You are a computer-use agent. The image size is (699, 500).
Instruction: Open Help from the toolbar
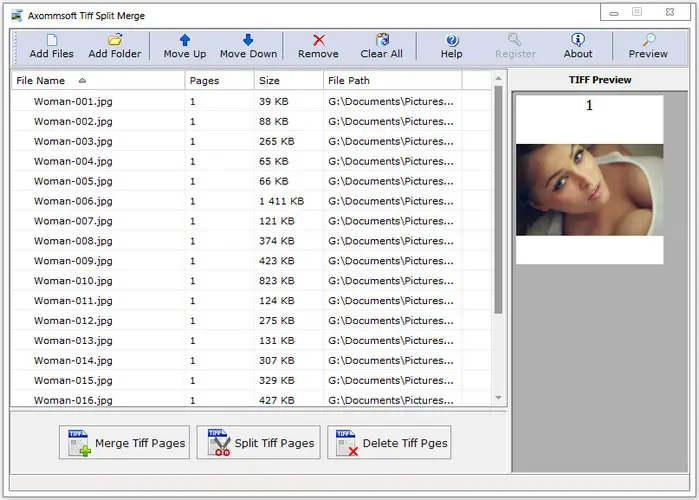pos(451,46)
